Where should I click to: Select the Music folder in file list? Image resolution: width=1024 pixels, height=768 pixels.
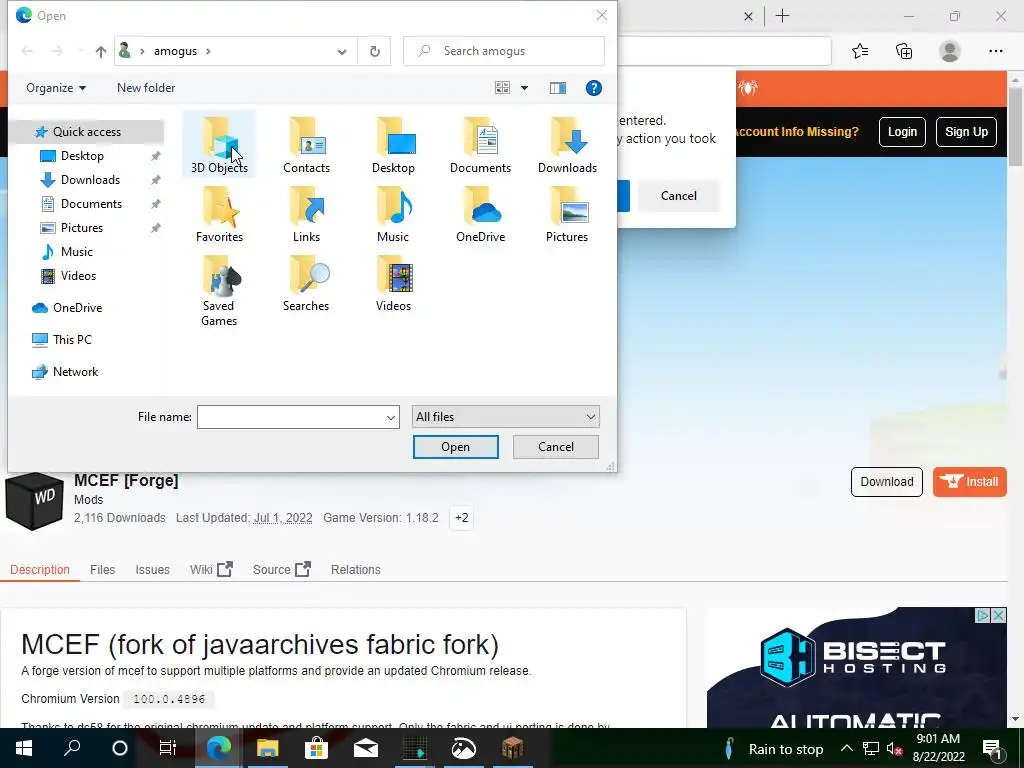click(393, 214)
